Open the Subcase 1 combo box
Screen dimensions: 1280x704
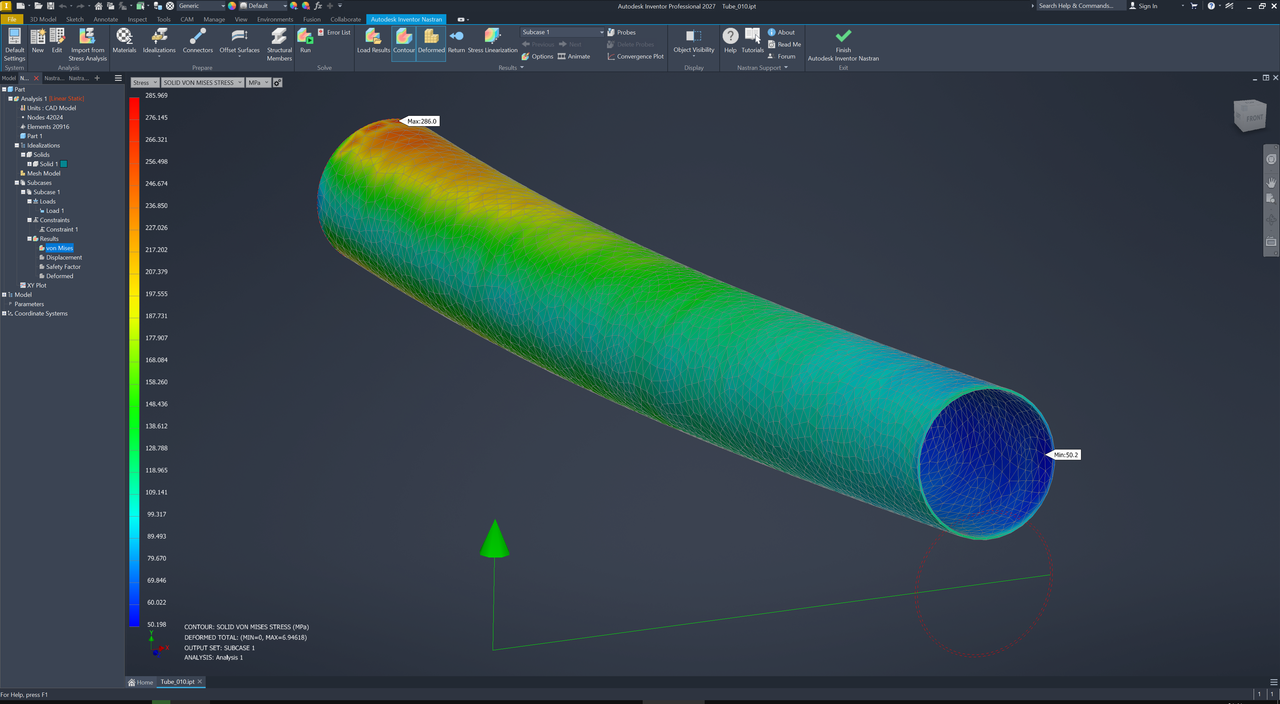563,32
